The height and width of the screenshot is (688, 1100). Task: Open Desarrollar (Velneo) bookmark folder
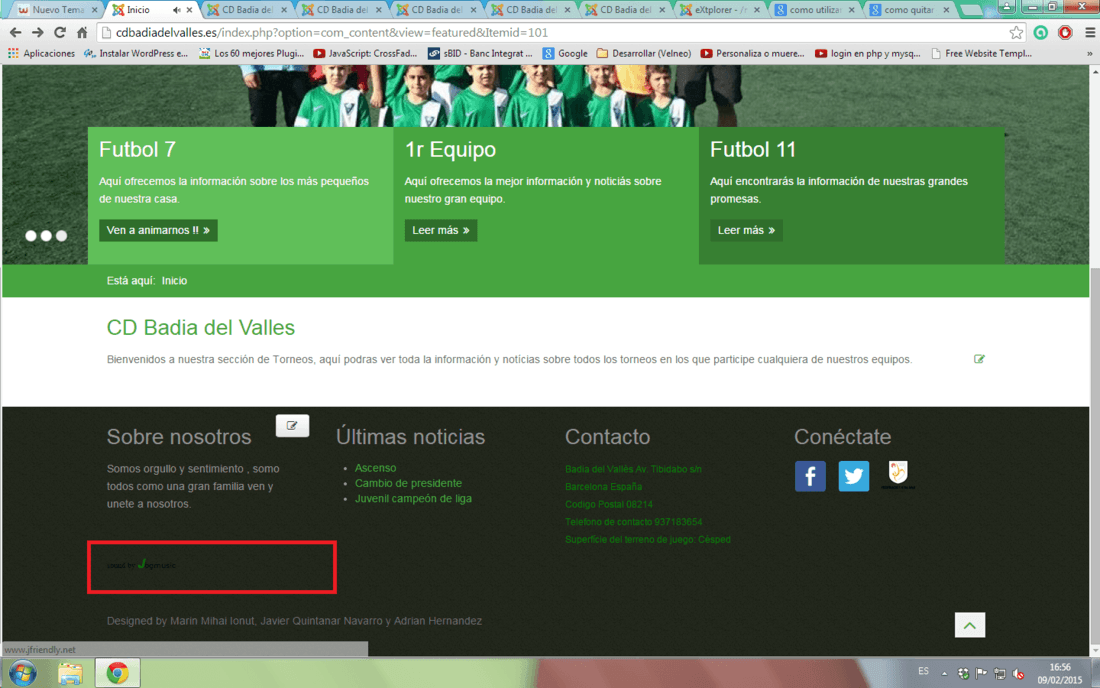(x=644, y=53)
